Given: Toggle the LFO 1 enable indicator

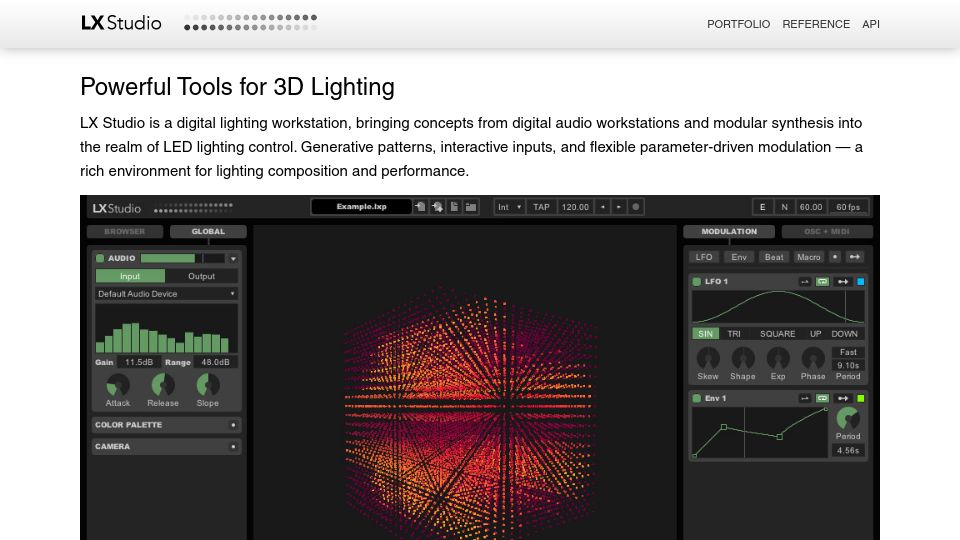Looking at the screenshot, I should [696, 282].
